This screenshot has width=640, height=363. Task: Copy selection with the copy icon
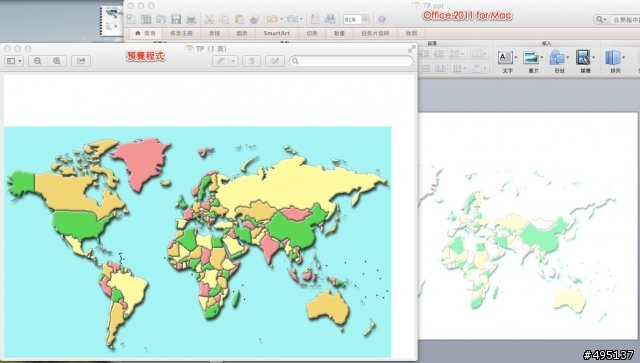pos(224,19)
